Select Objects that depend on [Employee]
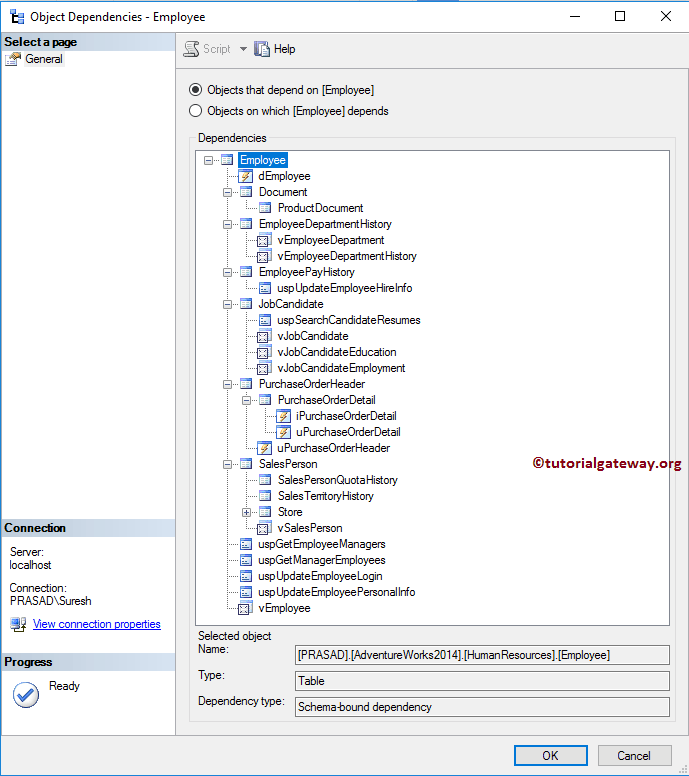The image size is (689, 776). click(196, 90)
